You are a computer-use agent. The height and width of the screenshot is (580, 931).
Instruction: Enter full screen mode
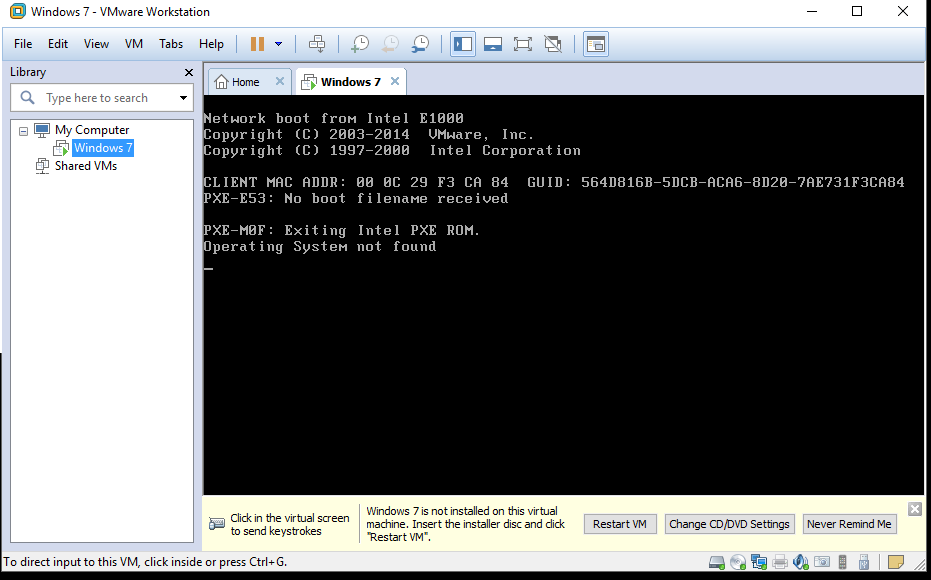click(x=522, y=44)
